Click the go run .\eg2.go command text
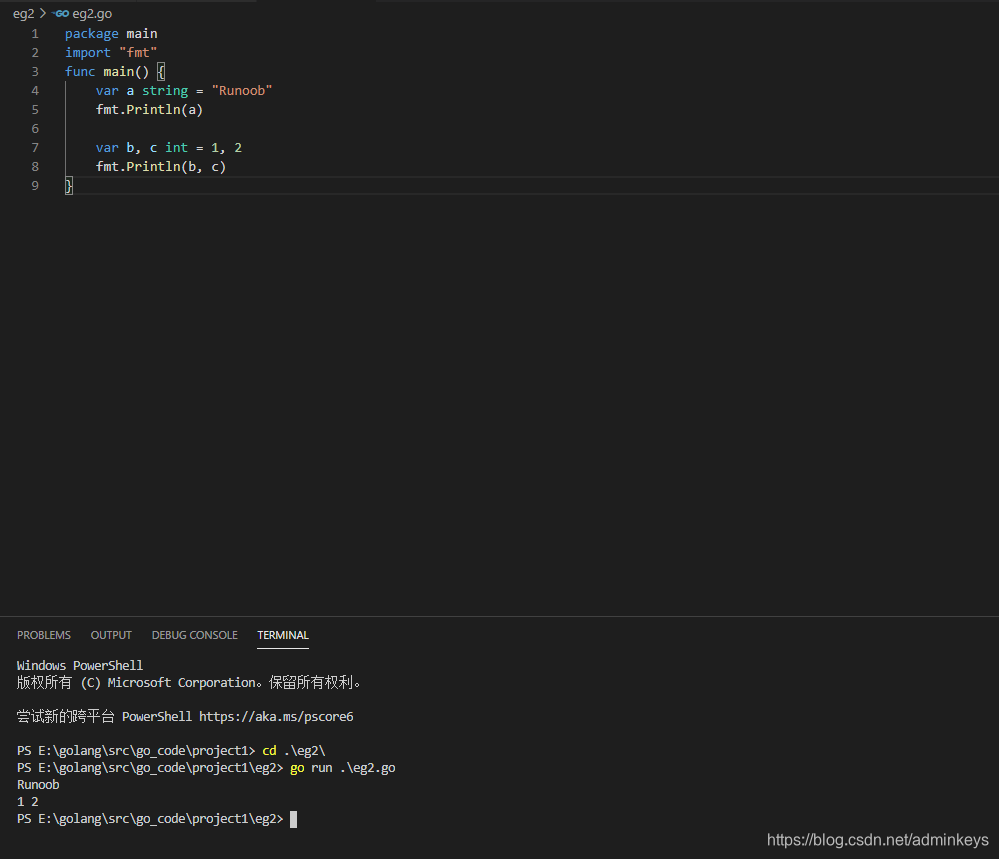The width and height of the screenshot is (999, 859). pyautogui.click(x=341, y=767)
